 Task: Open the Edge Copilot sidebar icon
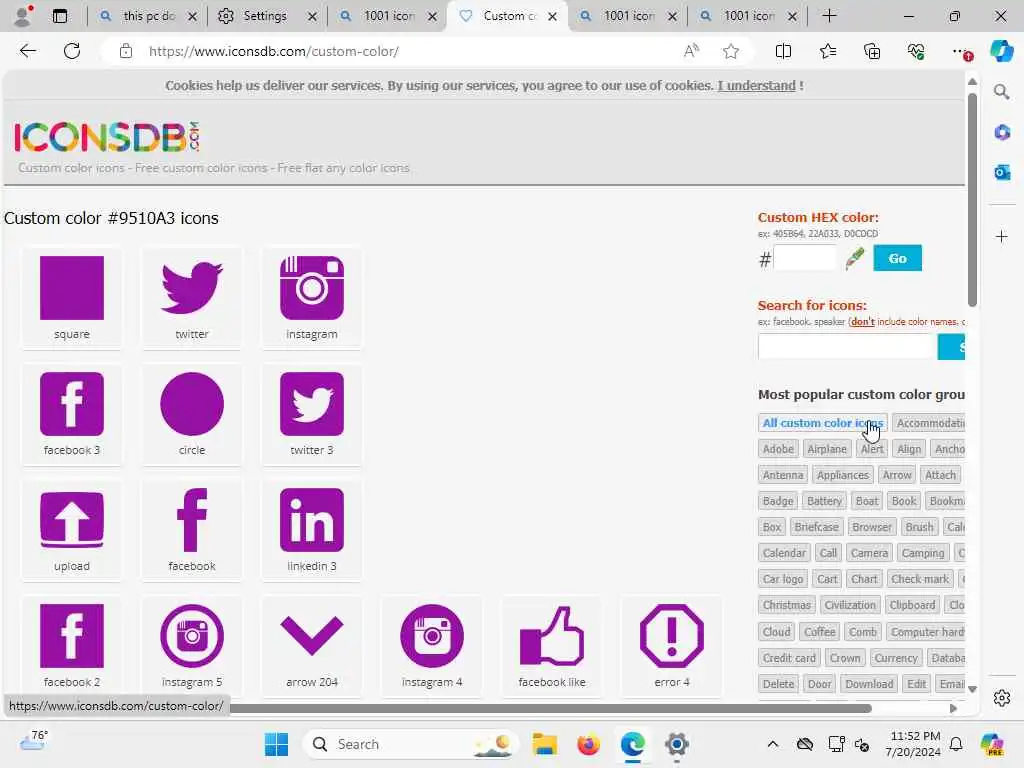1002,51
